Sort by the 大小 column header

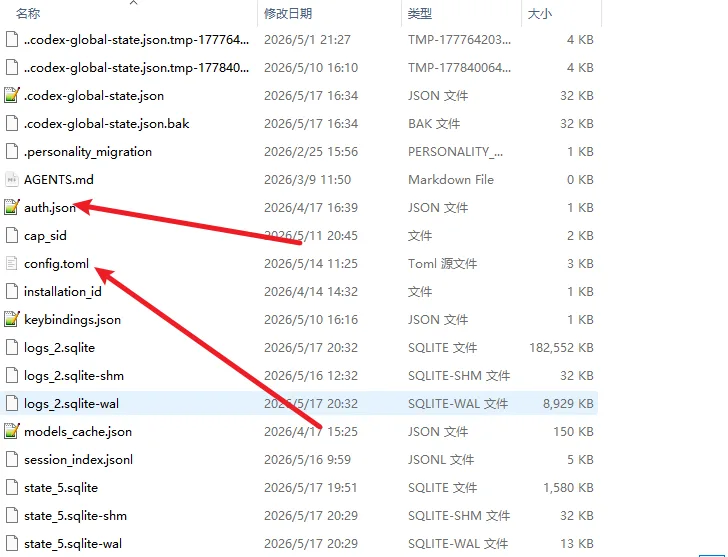pyautogui.click(x=540, y=13)
